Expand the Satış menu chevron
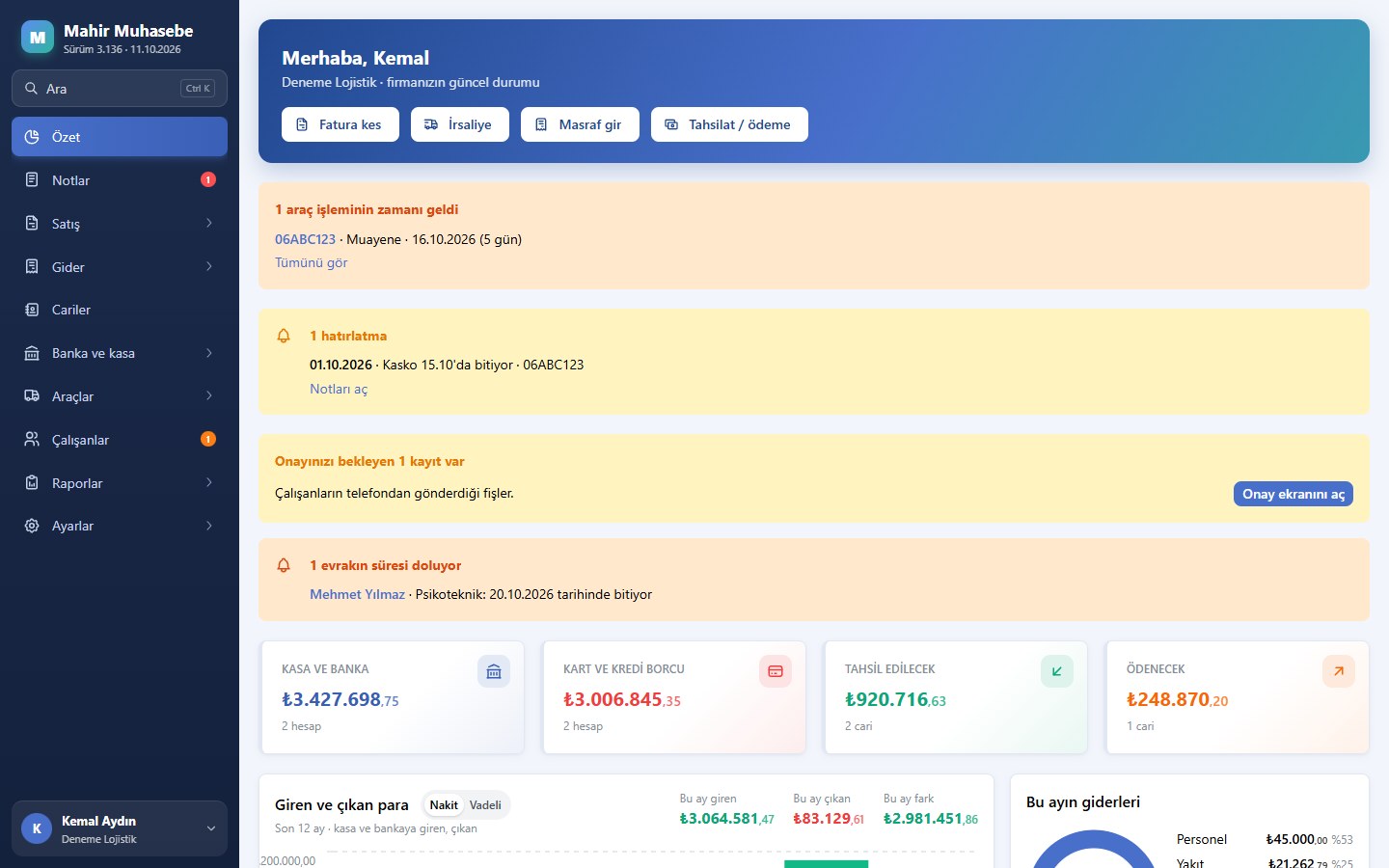 pyautogui.click(x=209, y=223)
